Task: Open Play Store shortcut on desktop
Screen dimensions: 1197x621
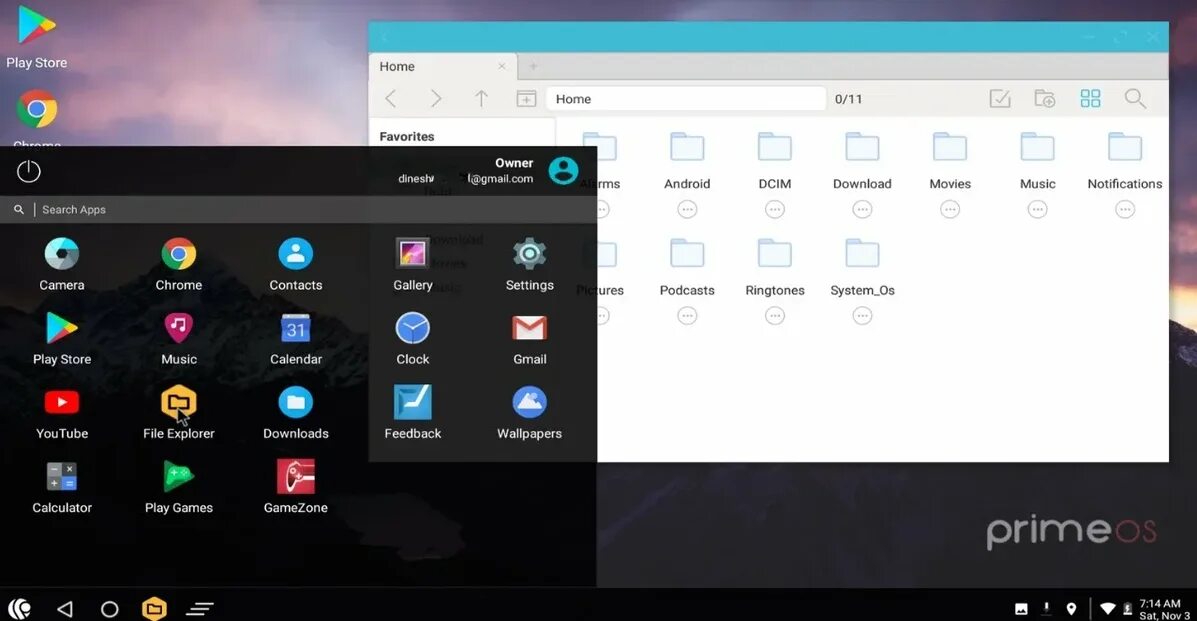Action: 37,37
